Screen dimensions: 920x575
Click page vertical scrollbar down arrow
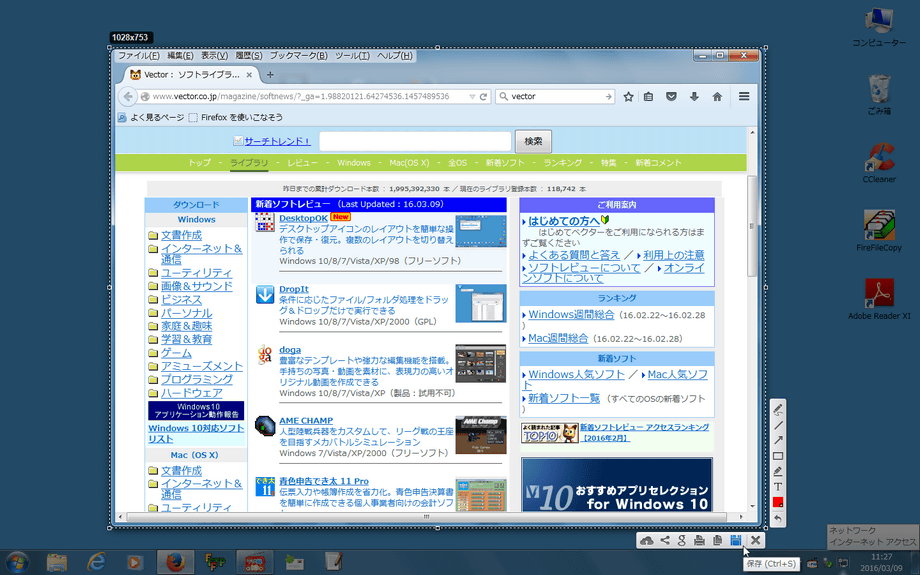point(752,506)
